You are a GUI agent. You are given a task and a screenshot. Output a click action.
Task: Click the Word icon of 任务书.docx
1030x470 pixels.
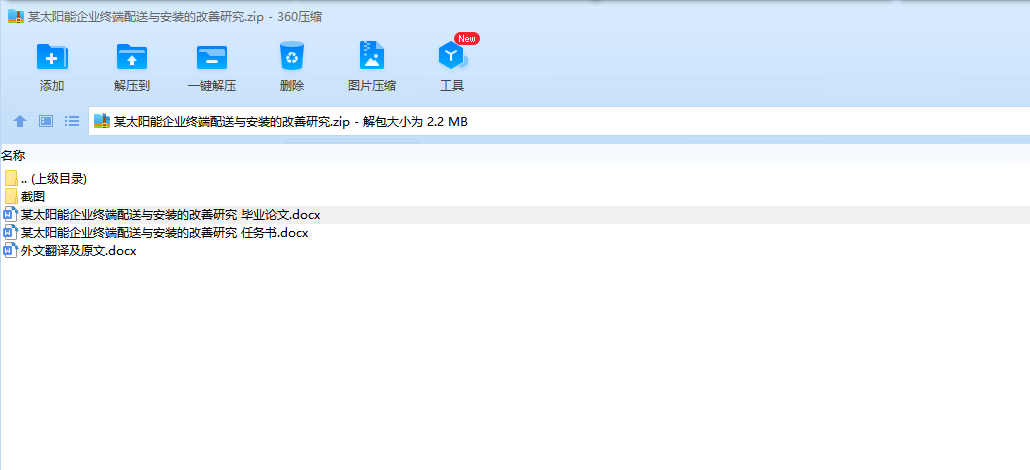[x=11, y=233]
